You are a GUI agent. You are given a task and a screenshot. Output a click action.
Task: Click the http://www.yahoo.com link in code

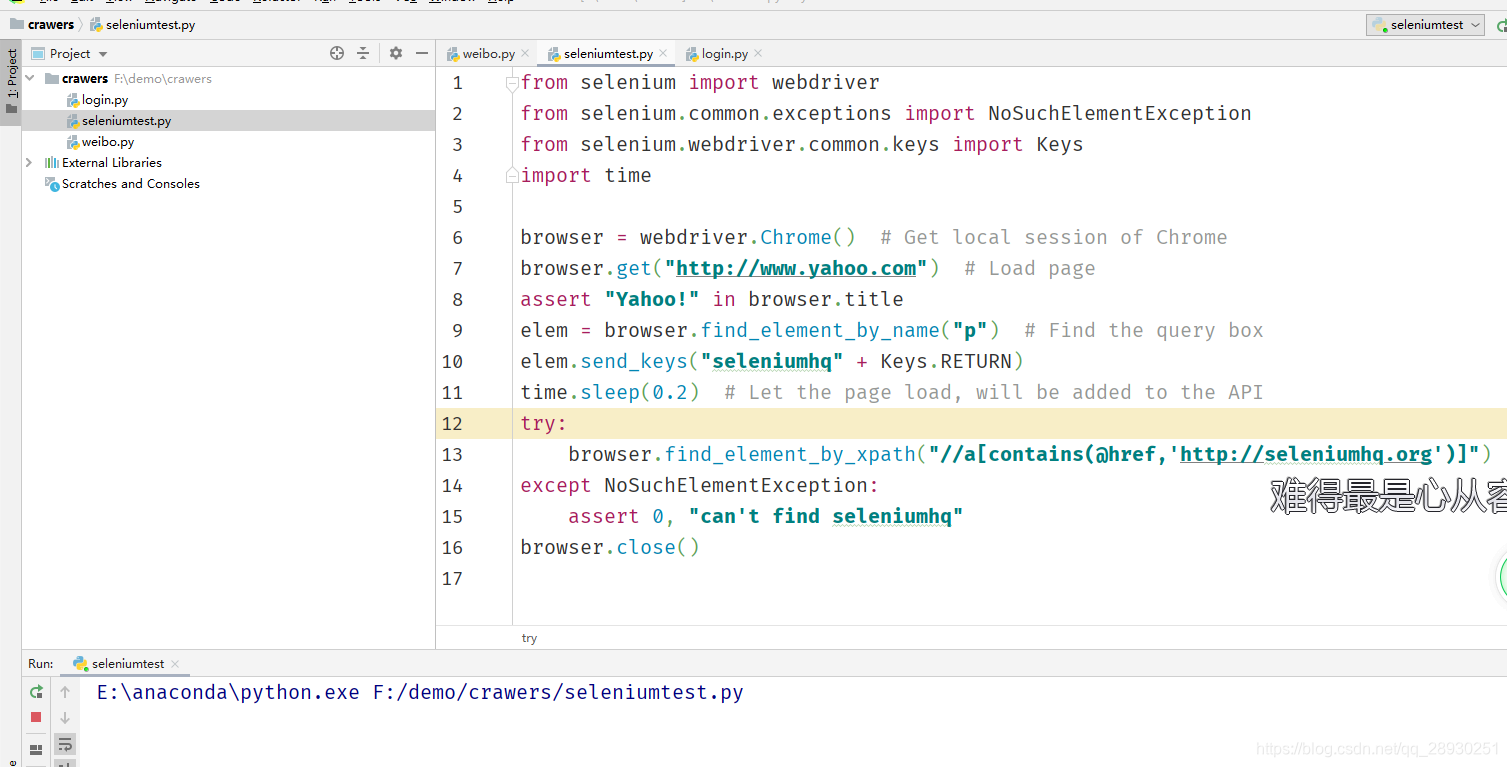click(796, 268)
